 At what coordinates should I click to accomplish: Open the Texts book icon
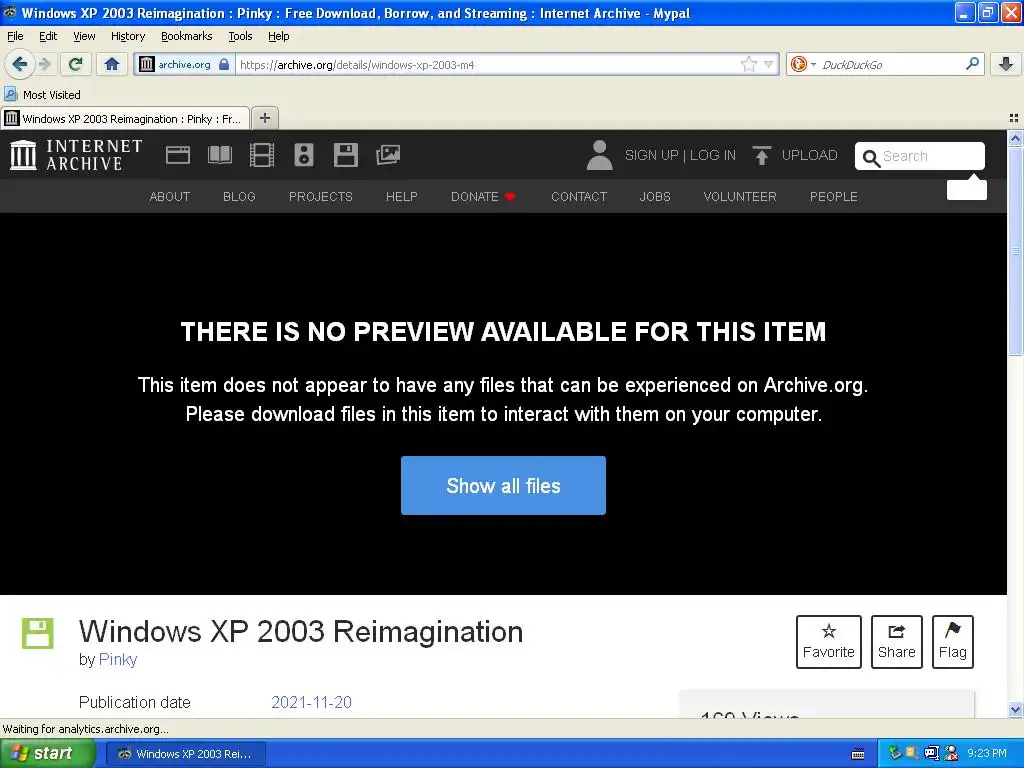(219, 155)
